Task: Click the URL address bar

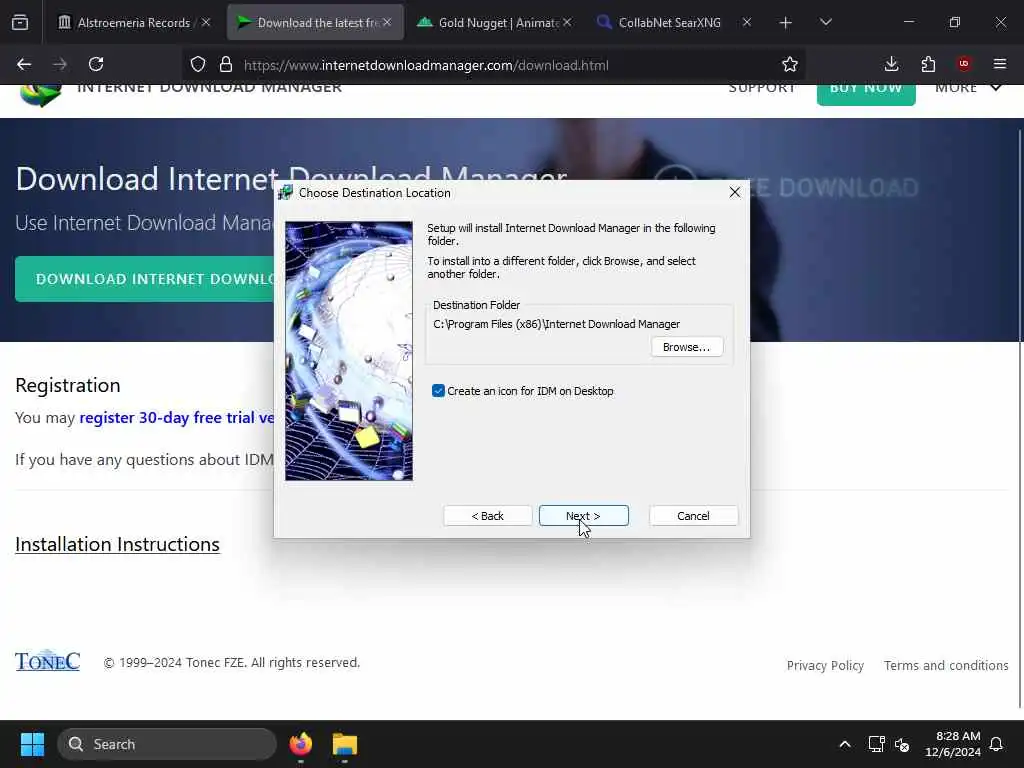Action: point(496,65)
